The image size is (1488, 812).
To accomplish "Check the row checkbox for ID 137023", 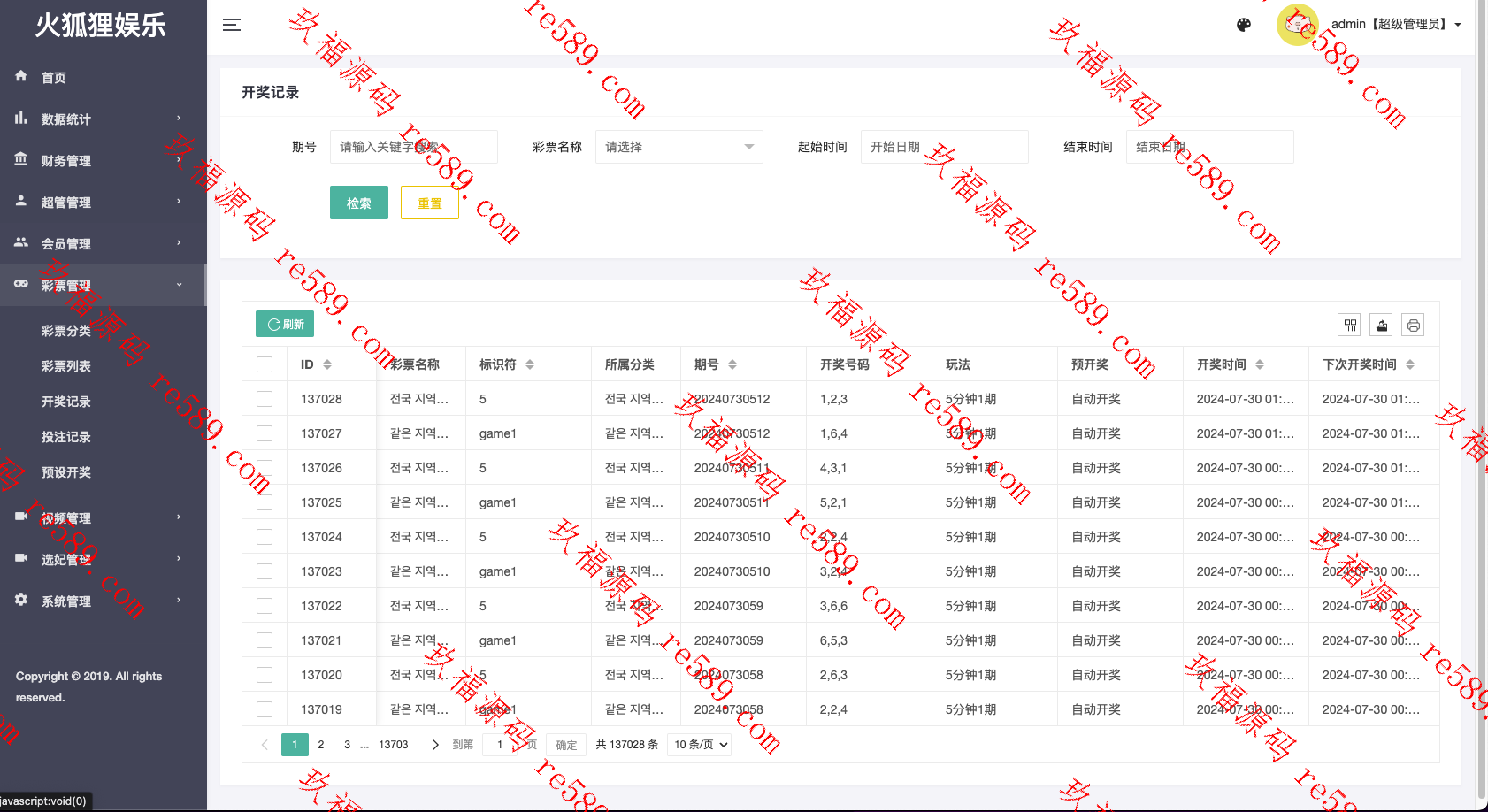I will (265, 571).
